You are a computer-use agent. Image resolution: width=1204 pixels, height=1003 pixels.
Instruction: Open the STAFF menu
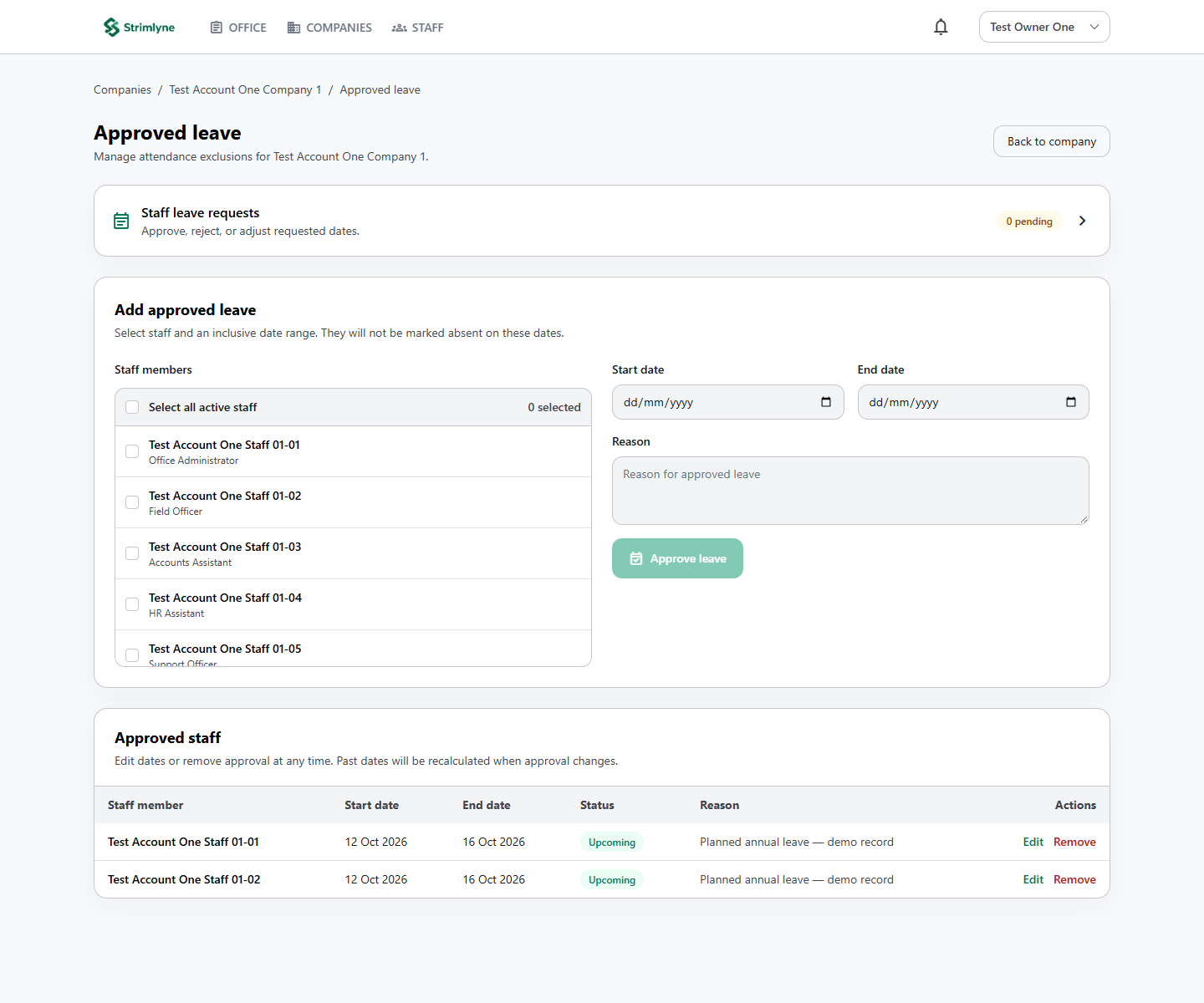[x=418, y=28]
